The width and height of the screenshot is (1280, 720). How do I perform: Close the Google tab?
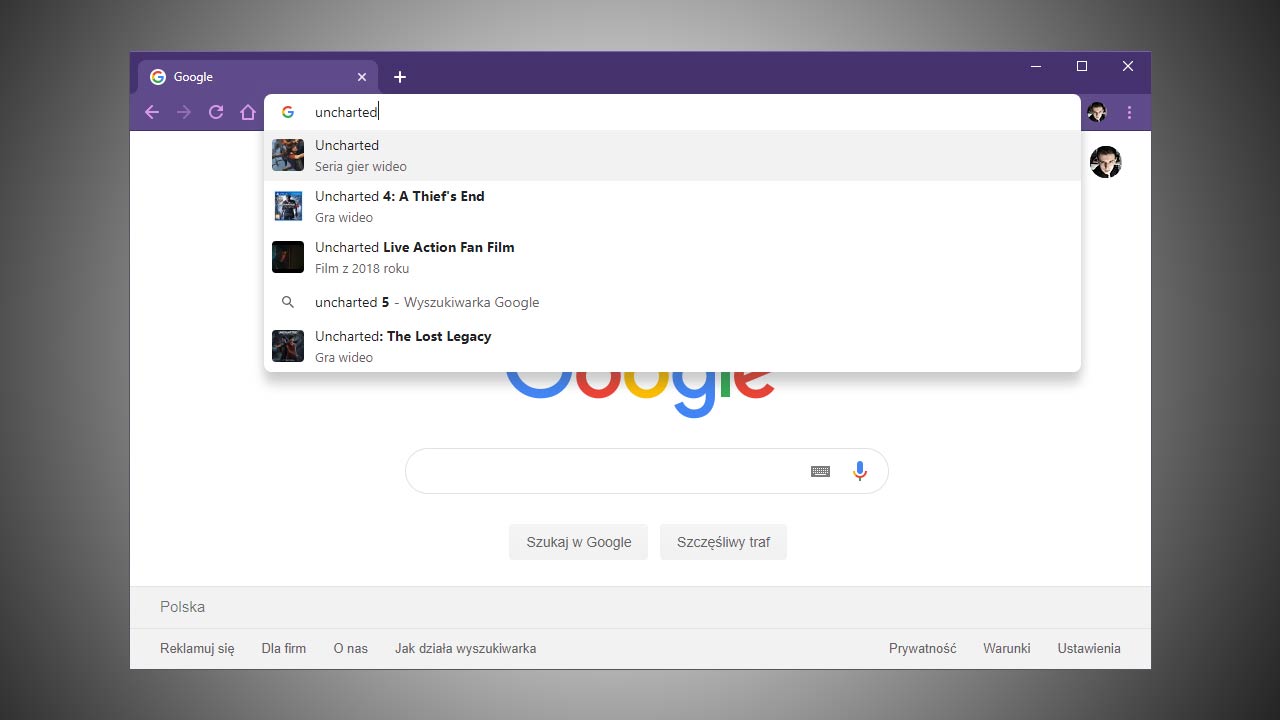[x=362, y=77]
